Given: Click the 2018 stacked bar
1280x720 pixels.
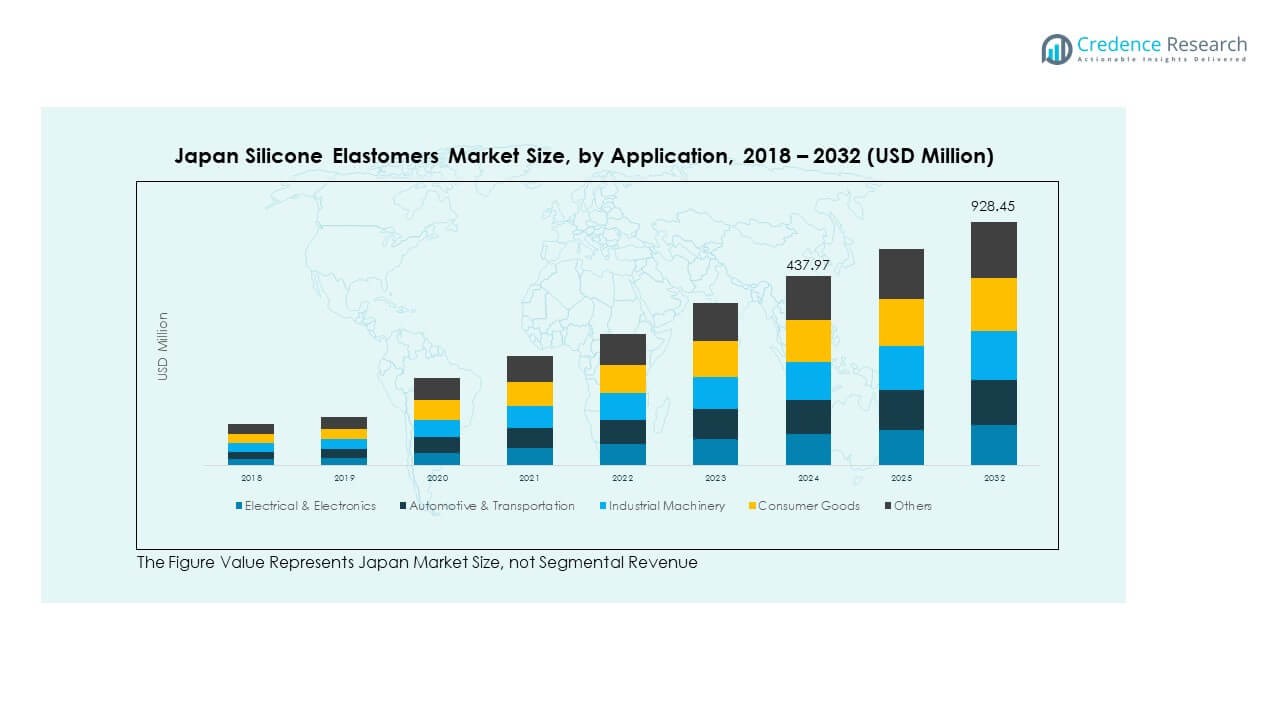Looking at the screenshot, I should click(x=251, y=444).
